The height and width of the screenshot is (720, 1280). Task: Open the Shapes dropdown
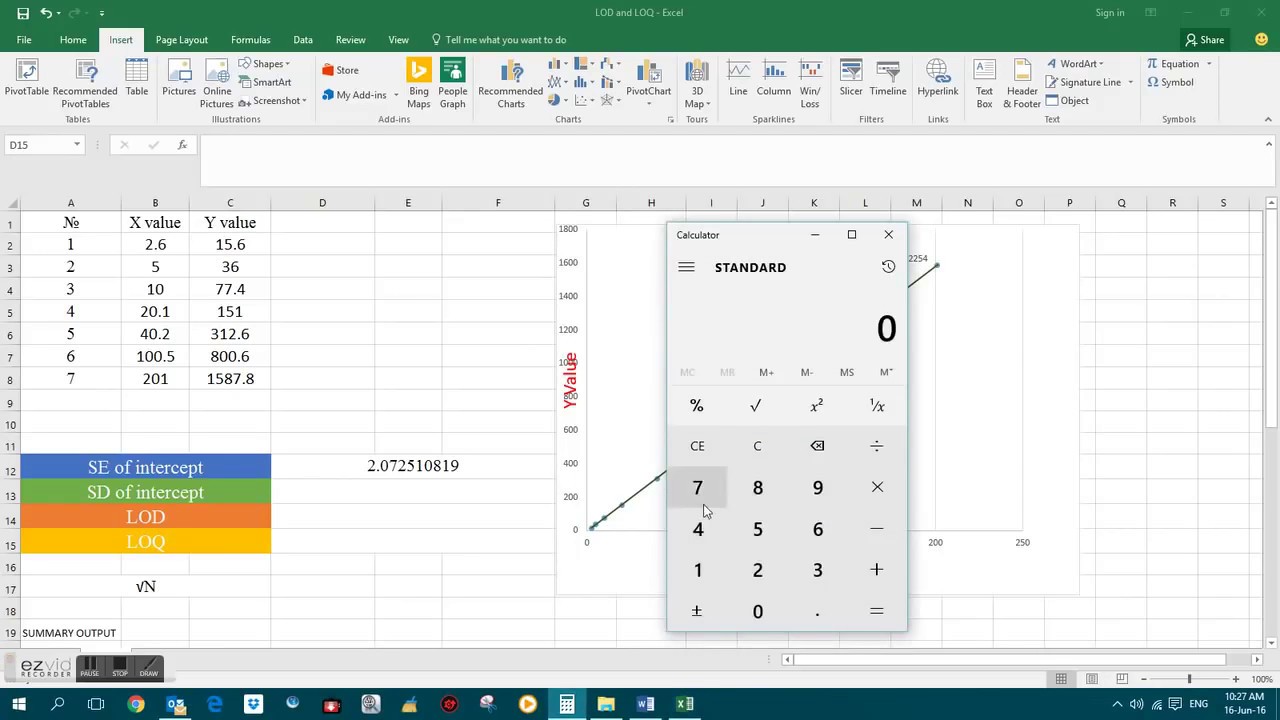click(265, 64)
